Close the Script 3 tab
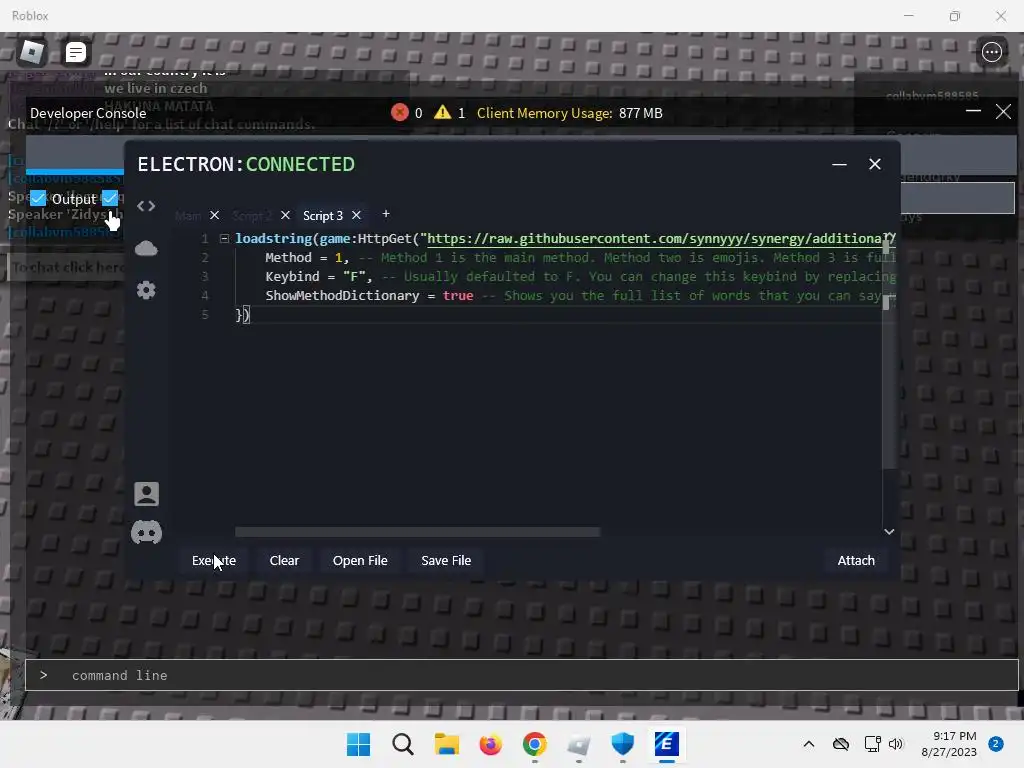 (356, 215)
